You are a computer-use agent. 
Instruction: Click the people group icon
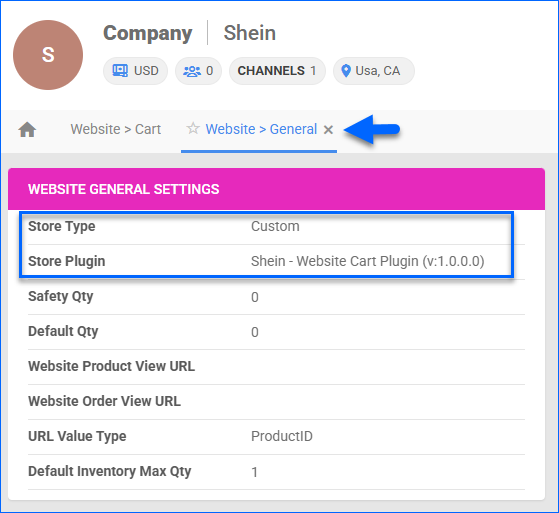point(192,71)
